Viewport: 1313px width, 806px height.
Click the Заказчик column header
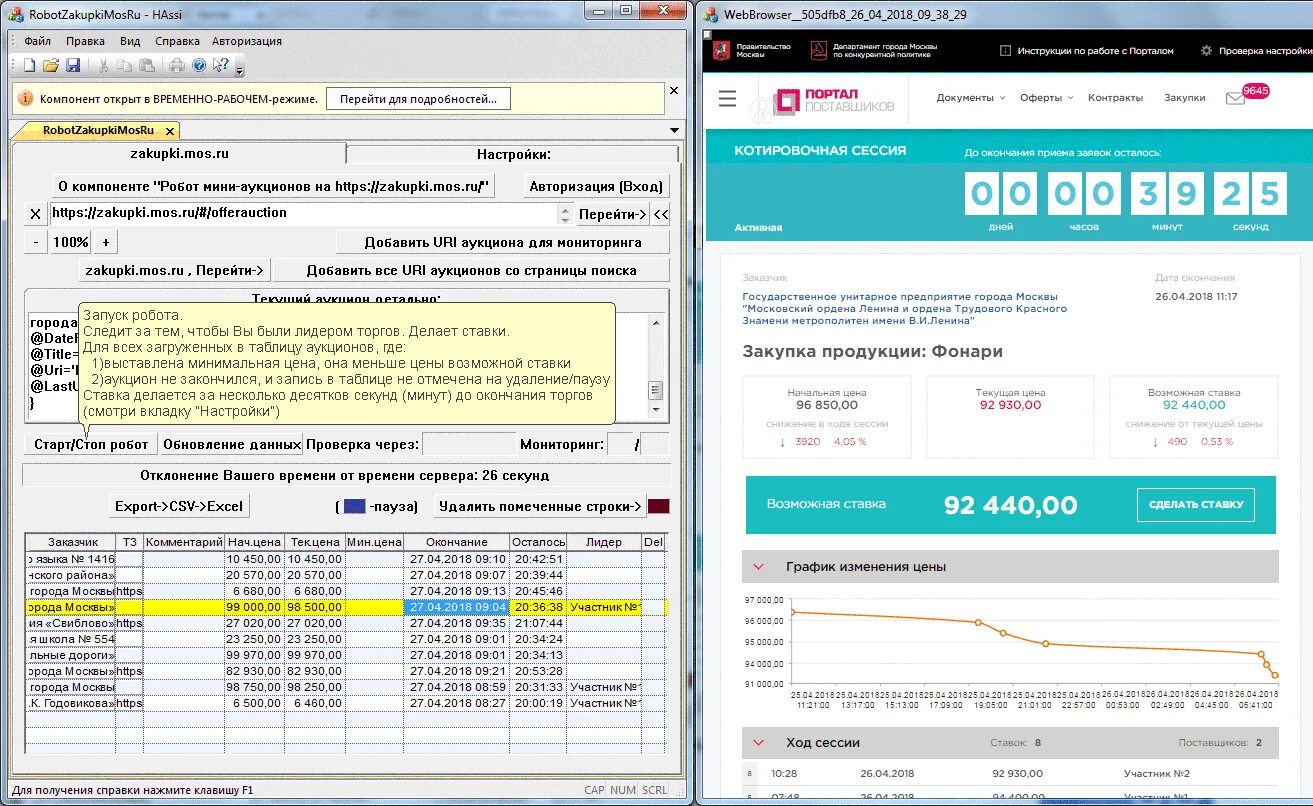(71, 542)
